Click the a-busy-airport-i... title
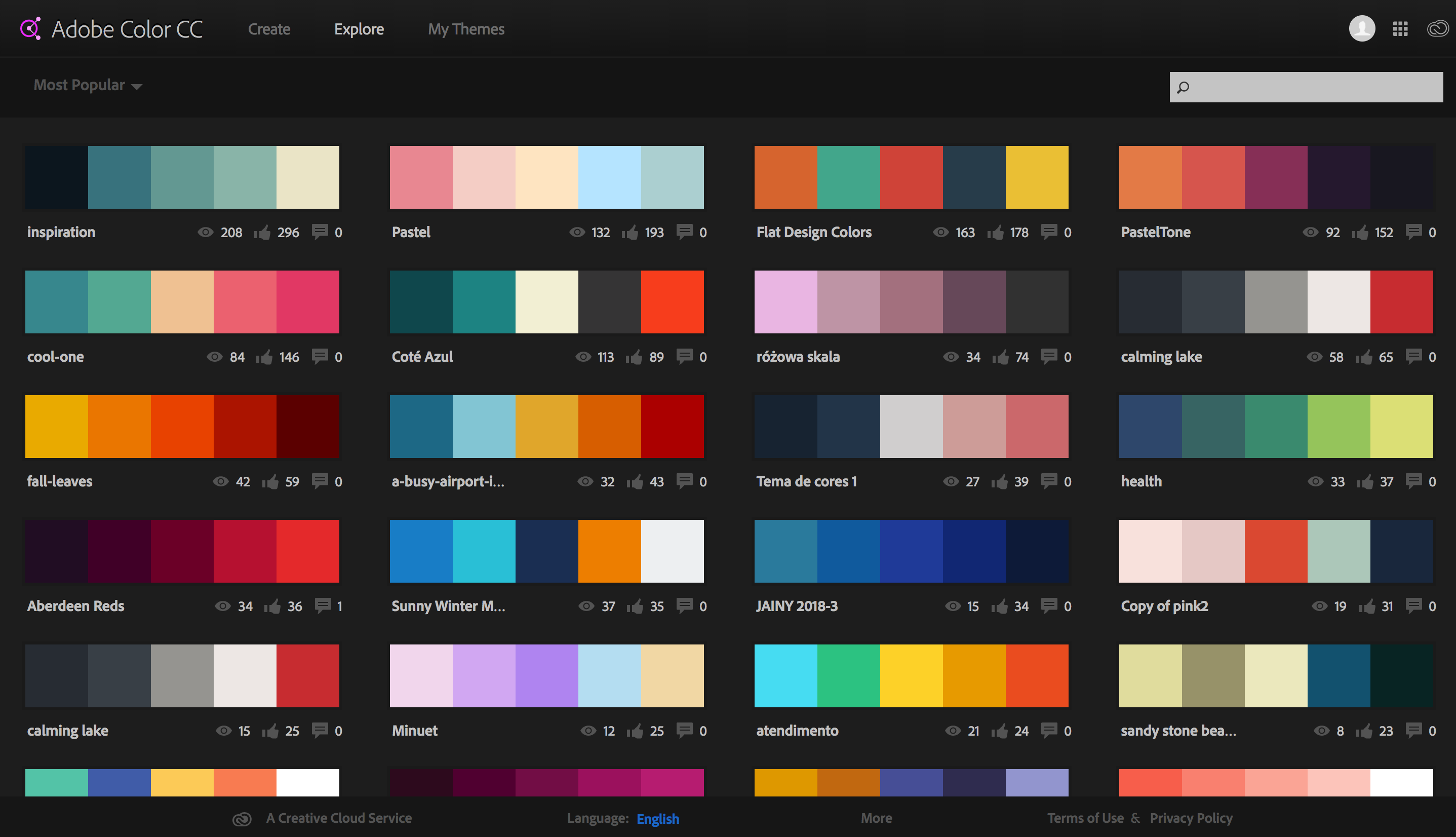 (448, 481)
